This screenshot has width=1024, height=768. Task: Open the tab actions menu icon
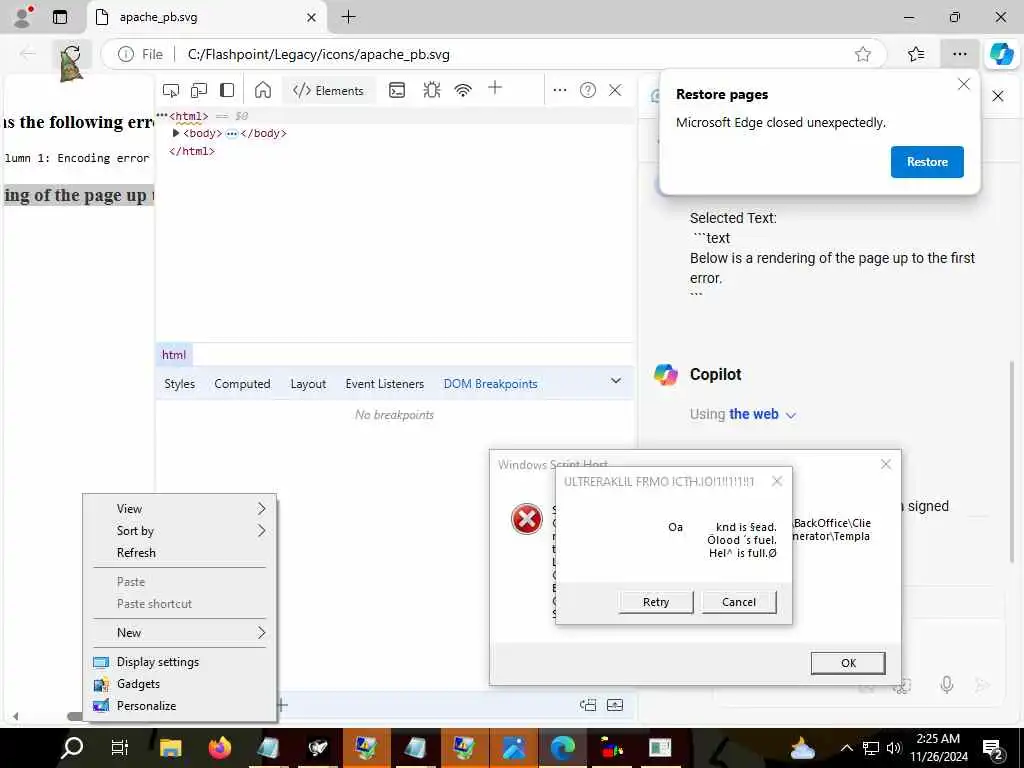point(60,17)
